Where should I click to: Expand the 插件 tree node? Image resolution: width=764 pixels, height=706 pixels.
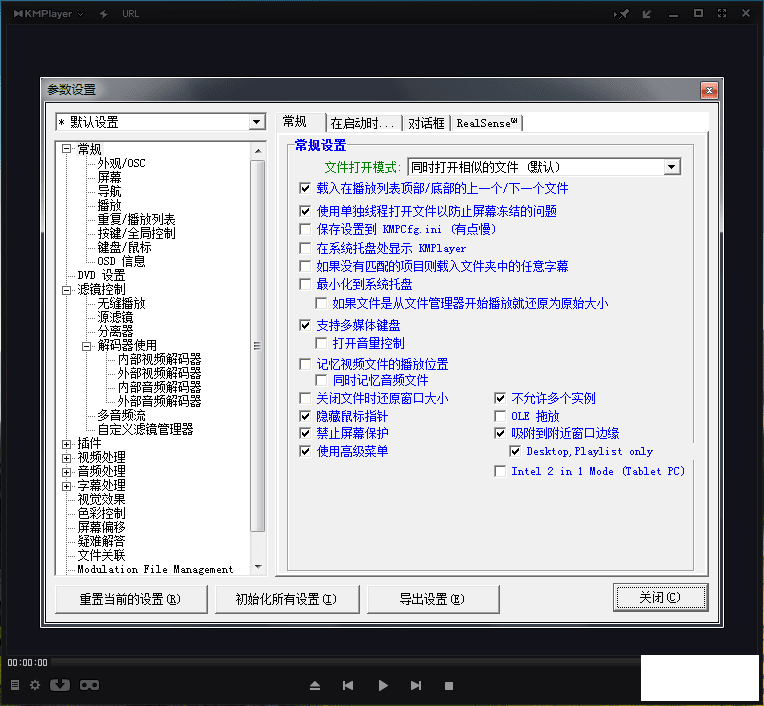66,444
